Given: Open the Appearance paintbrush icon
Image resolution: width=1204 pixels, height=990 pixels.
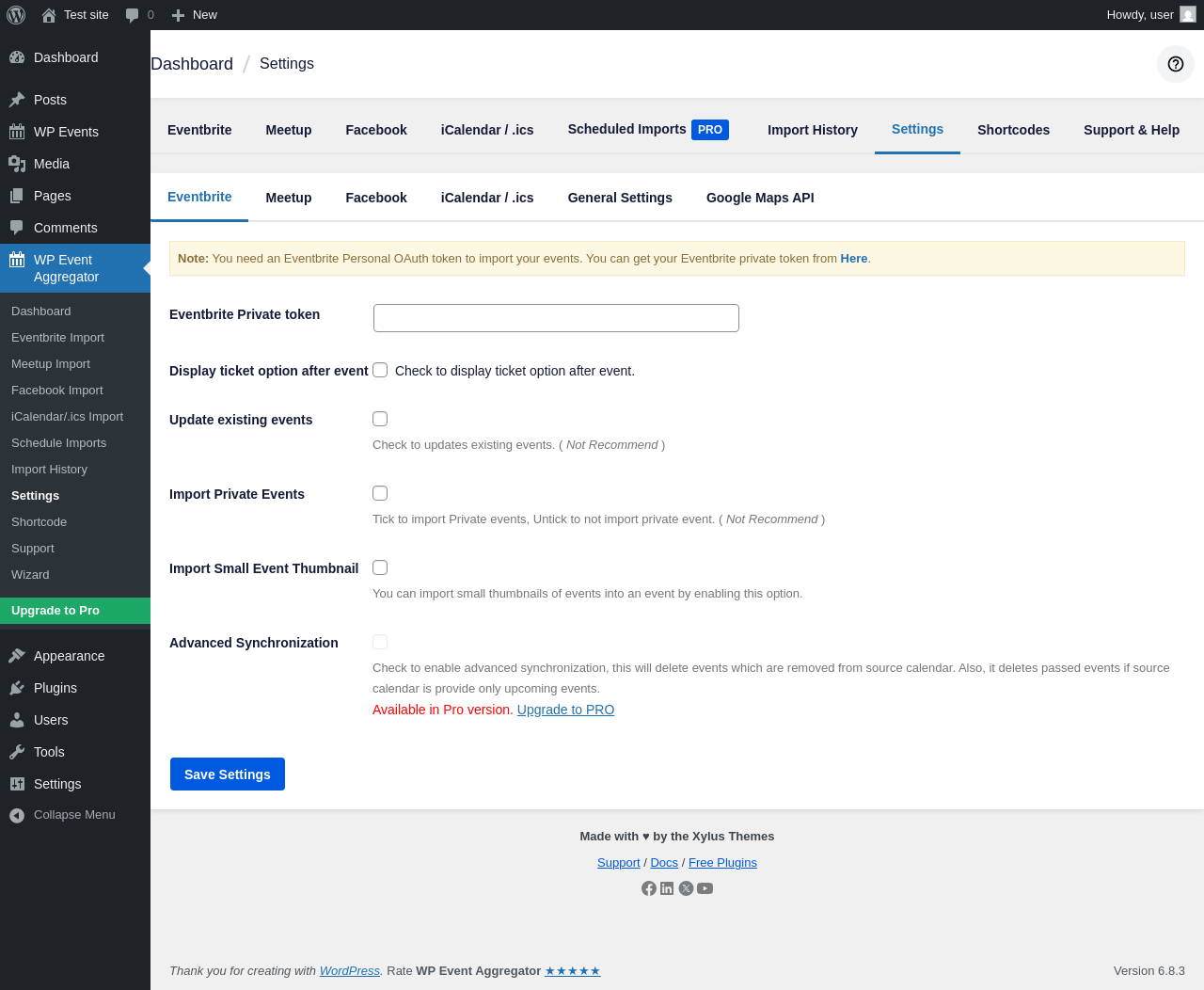Looking at the screenshot, I should (x=17, y=656).
